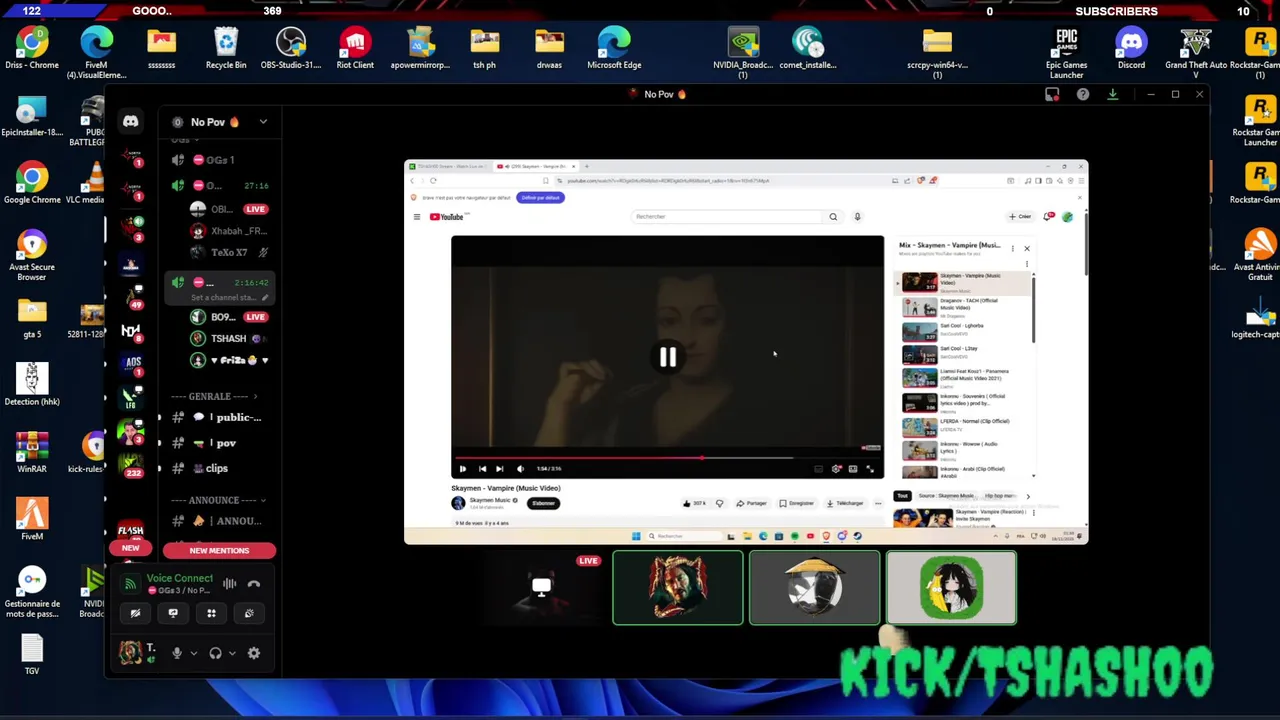Viewport: 1280px width, 720px height.
Task: Select user OBI with LIVE badge
Action: pos(230,209)
